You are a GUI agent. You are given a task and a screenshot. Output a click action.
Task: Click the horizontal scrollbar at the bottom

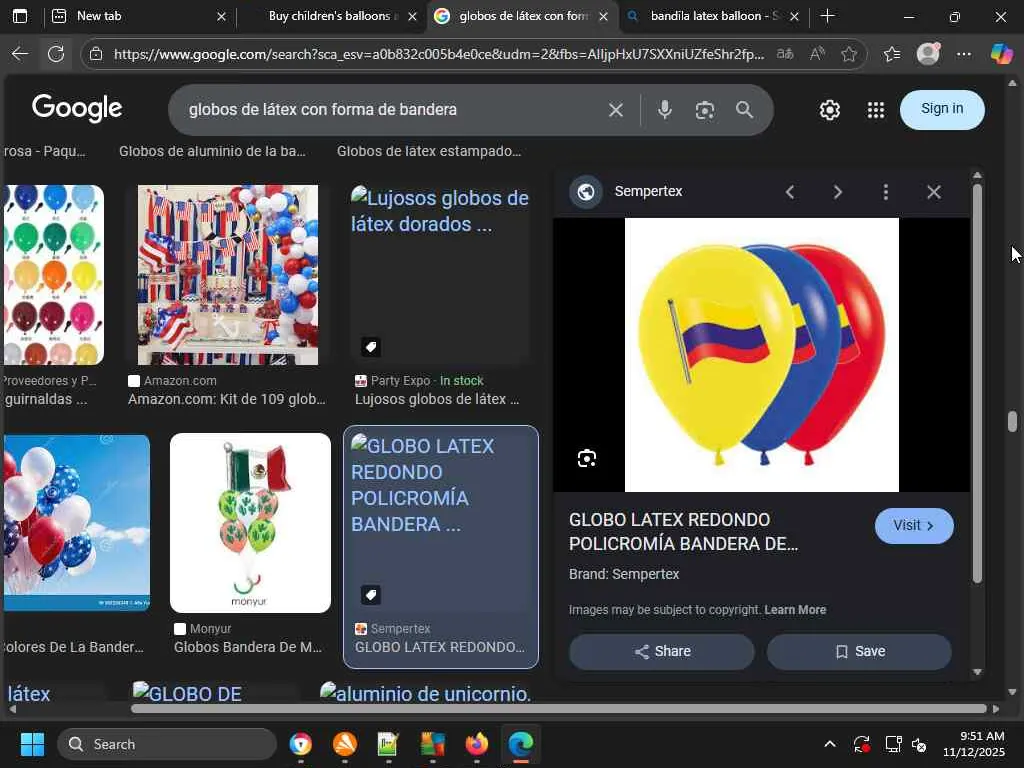[558, 709]
